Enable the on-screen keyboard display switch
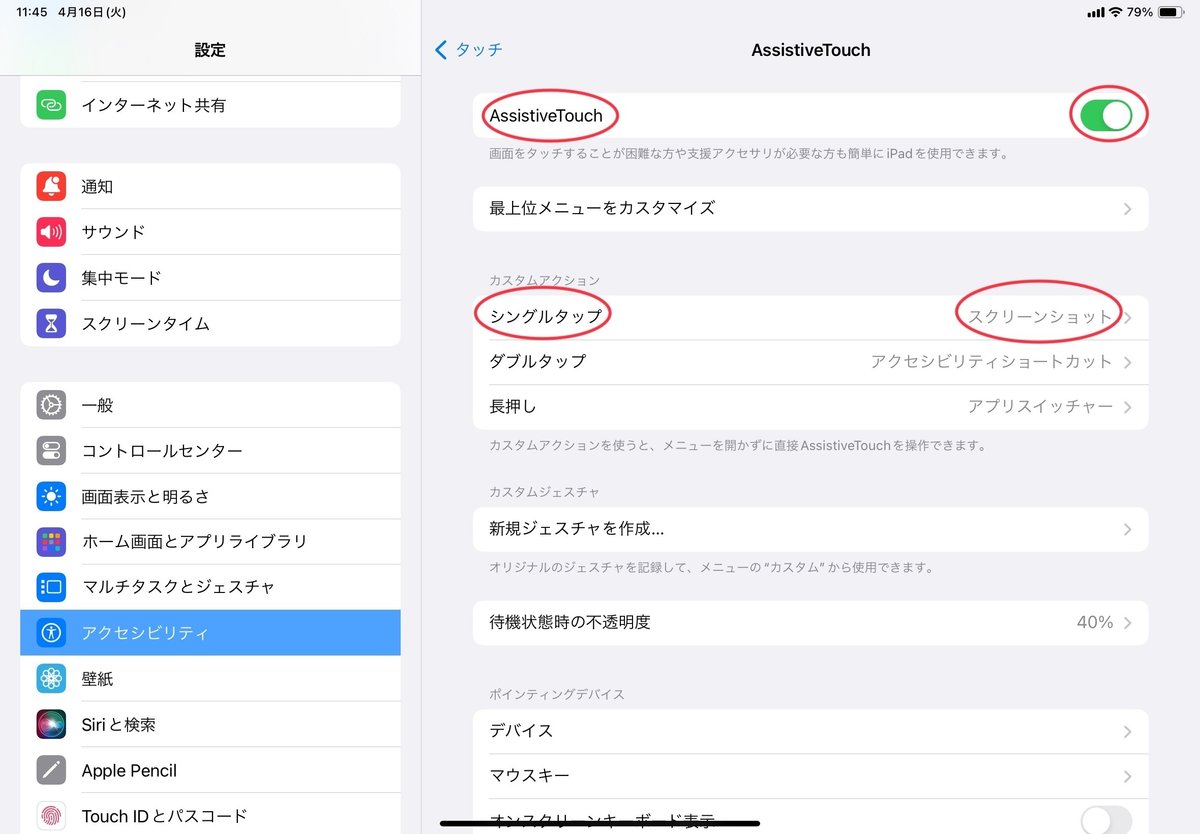 point(1107,820)
